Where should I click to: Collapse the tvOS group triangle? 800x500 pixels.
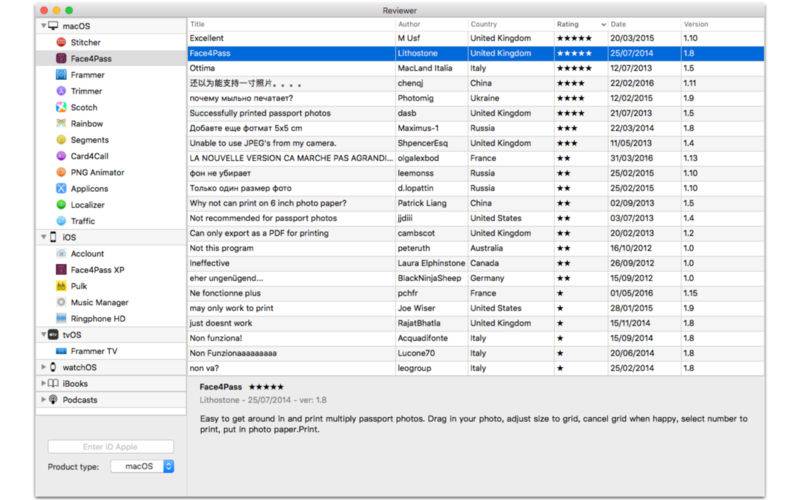pyautogui.click(x=43, y=335)
